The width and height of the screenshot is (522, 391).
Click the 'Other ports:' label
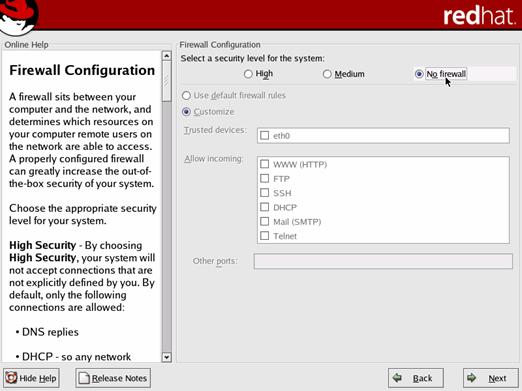tap(215, 261)
